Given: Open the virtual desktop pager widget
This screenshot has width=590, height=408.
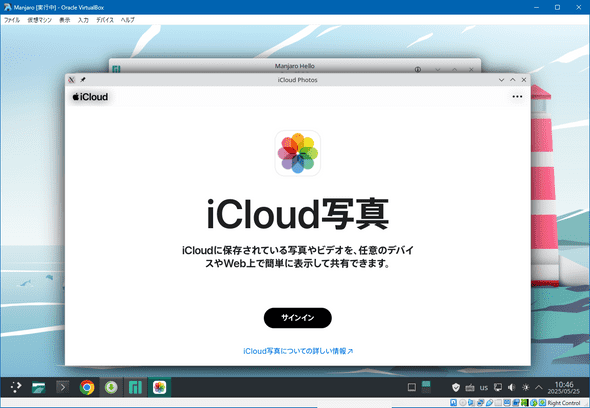Looking at the screenshot, I should point(426,387).
